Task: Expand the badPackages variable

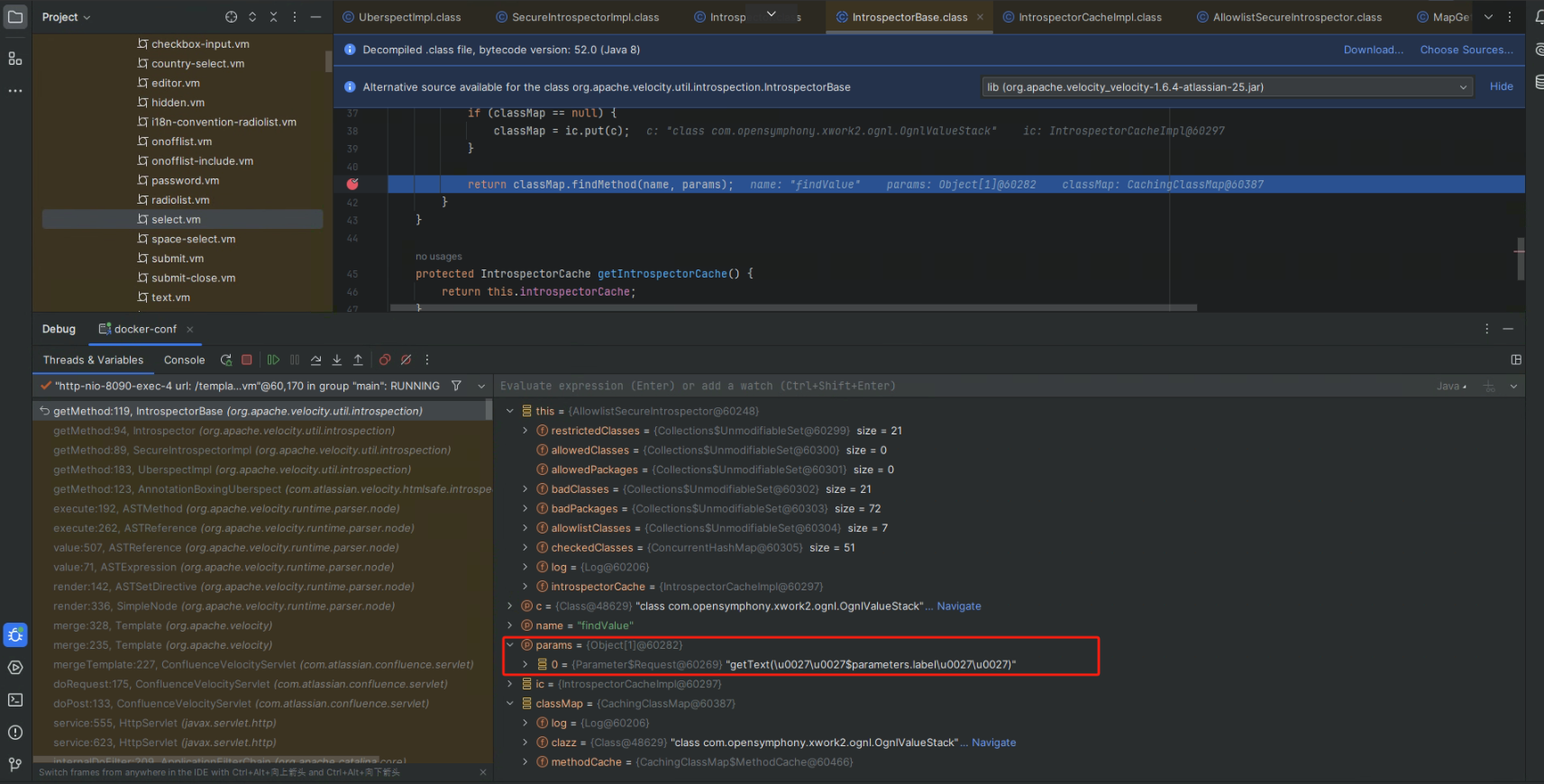Action: tap(525, 509)
